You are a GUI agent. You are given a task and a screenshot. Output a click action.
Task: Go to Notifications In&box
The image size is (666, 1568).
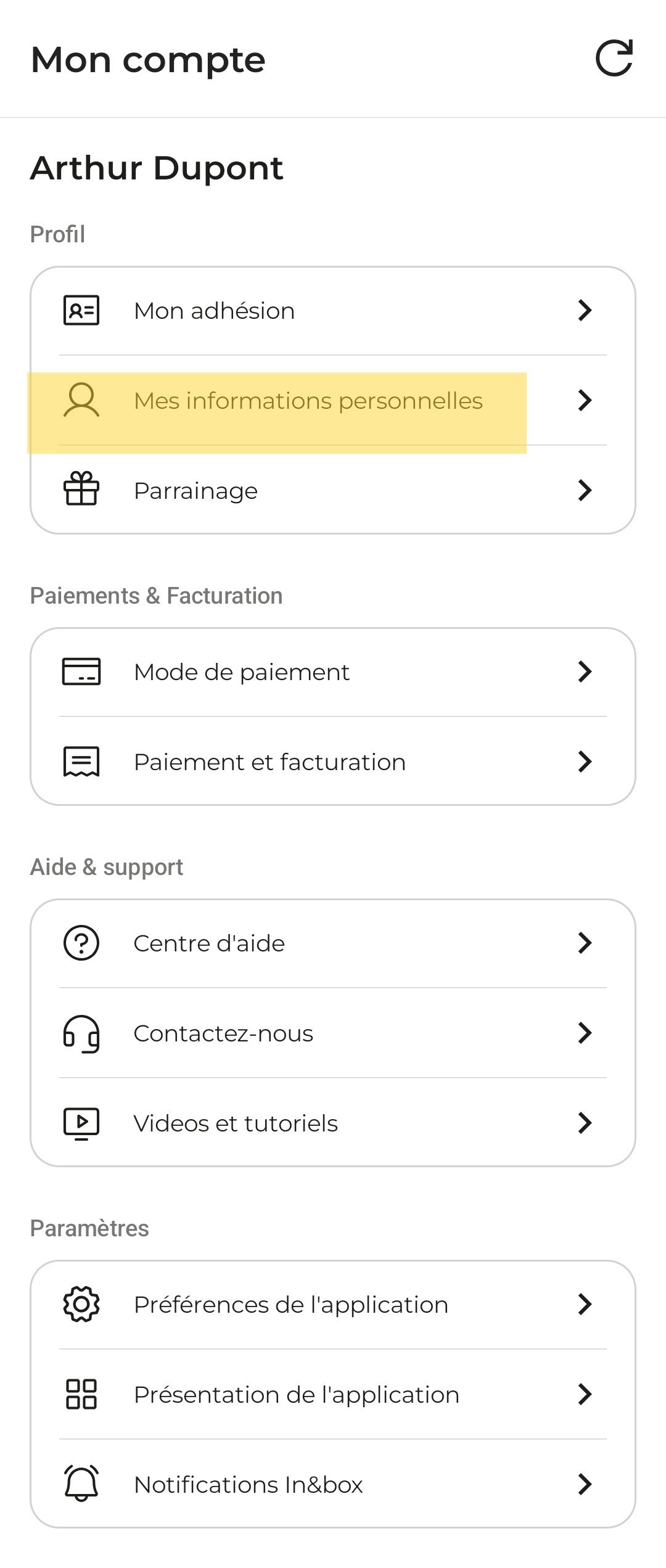[333, 1484]
